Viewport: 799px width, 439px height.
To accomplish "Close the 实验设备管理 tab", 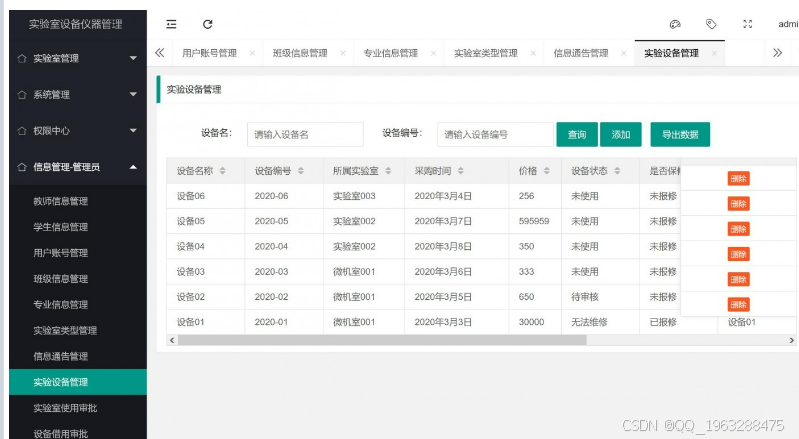I will tap(714, 53).
